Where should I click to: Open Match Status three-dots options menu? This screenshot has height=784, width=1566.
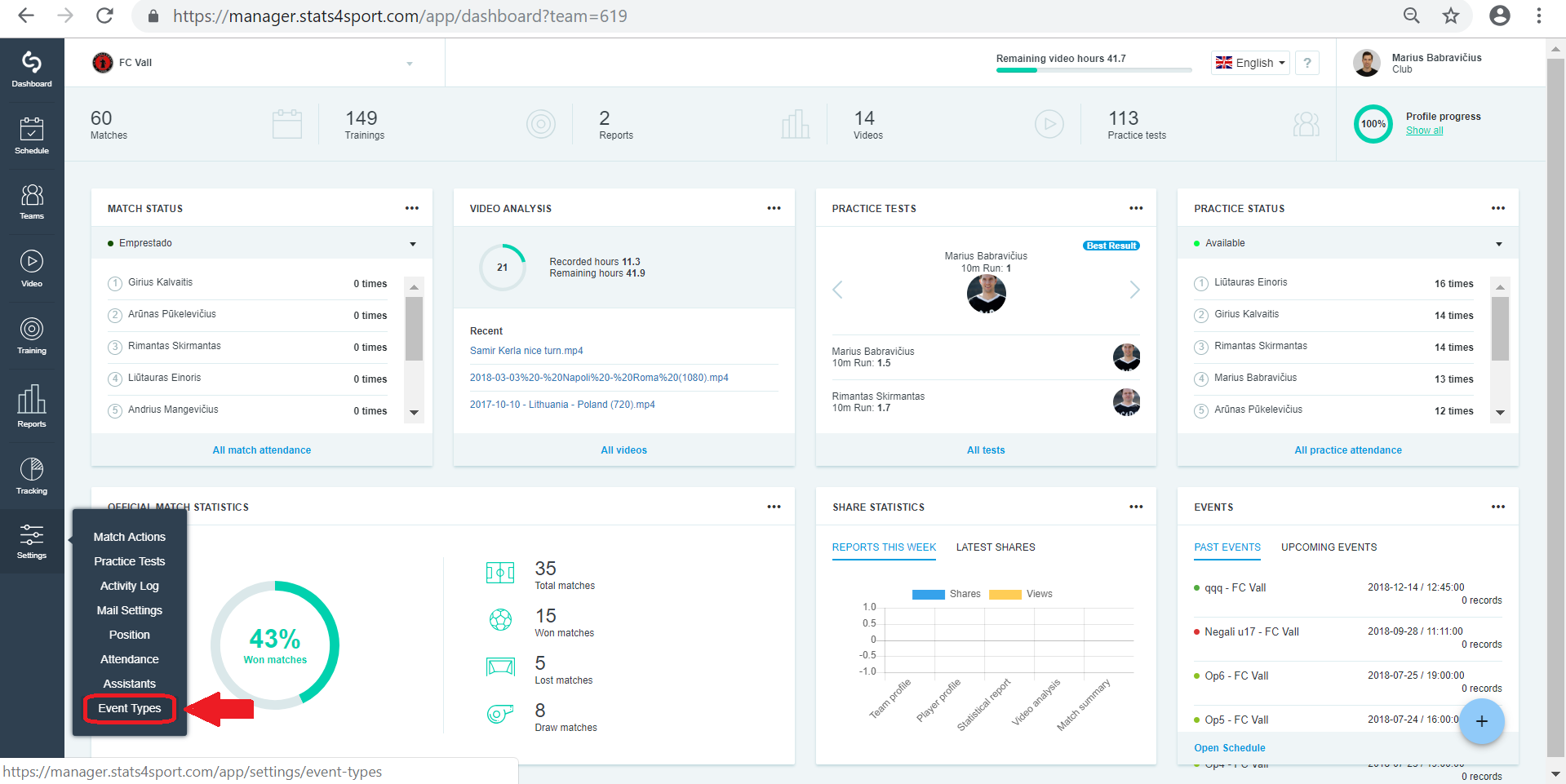[x=412, y=208]
